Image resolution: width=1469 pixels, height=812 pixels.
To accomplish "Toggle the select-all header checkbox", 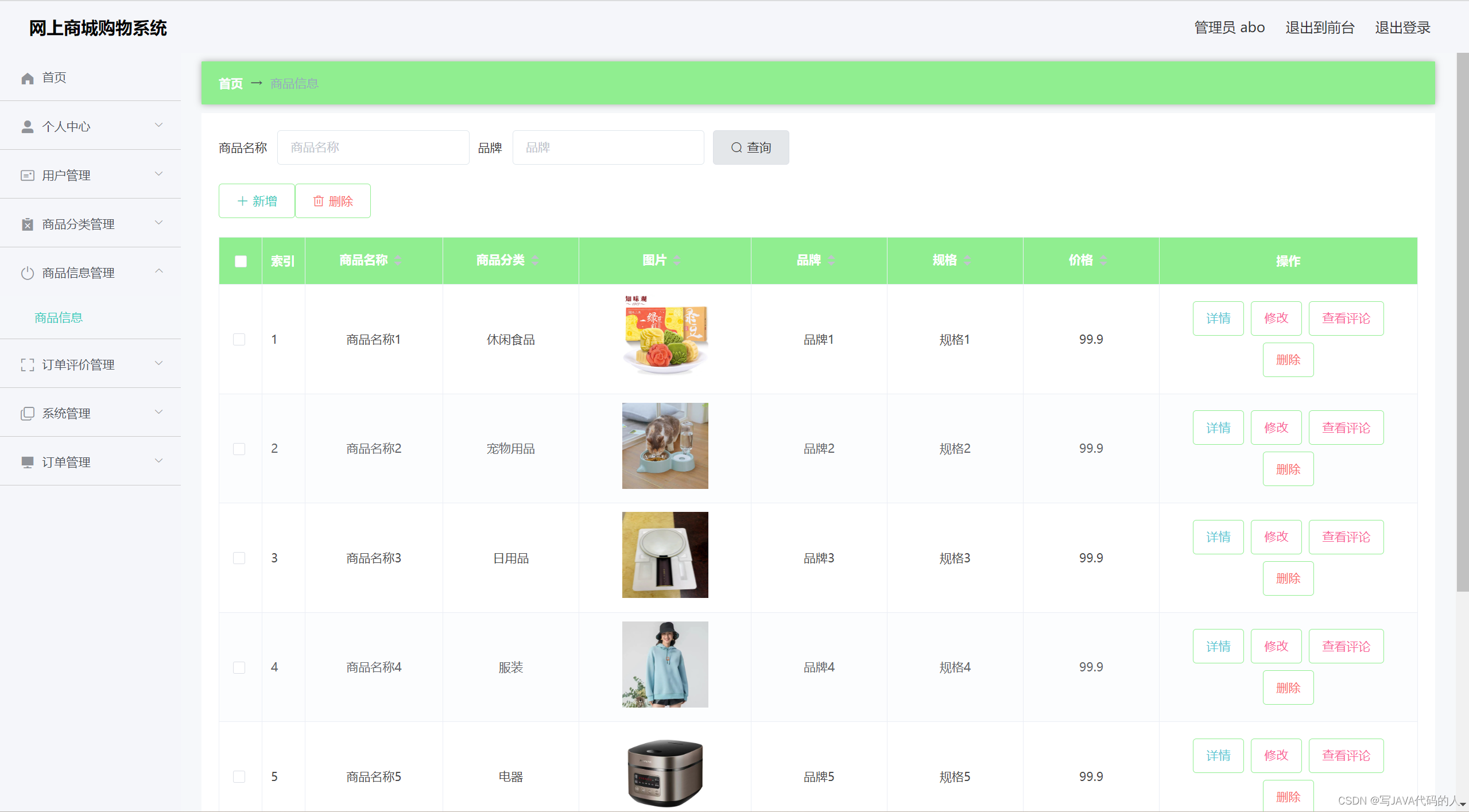I will click(241, 262).
